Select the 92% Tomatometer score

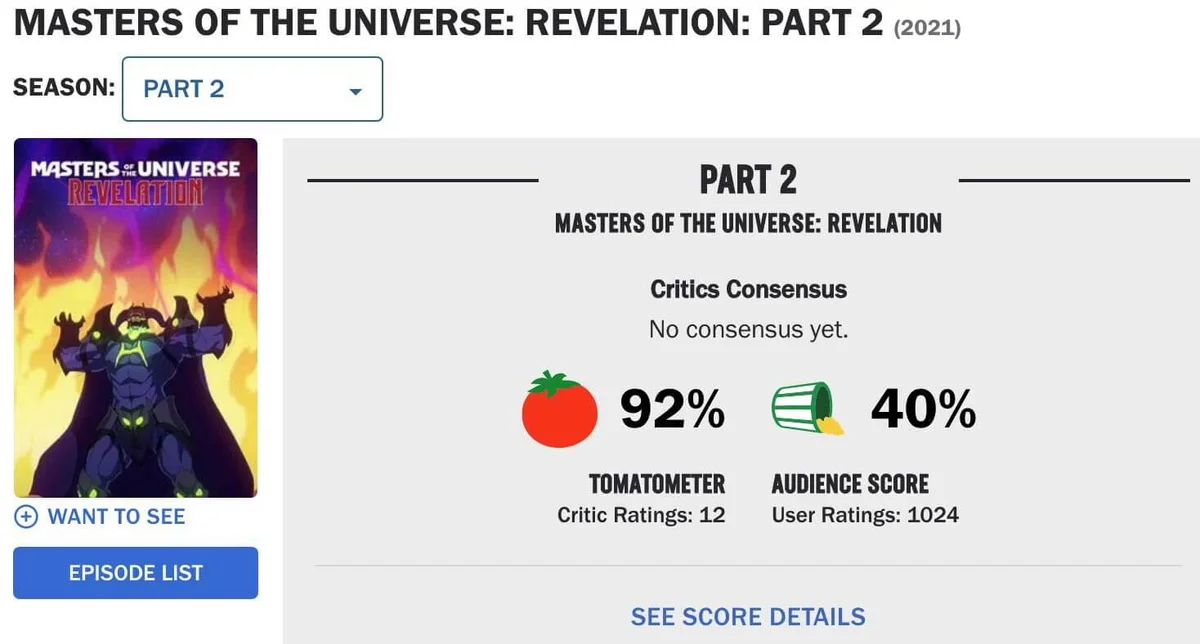[674, 408]
